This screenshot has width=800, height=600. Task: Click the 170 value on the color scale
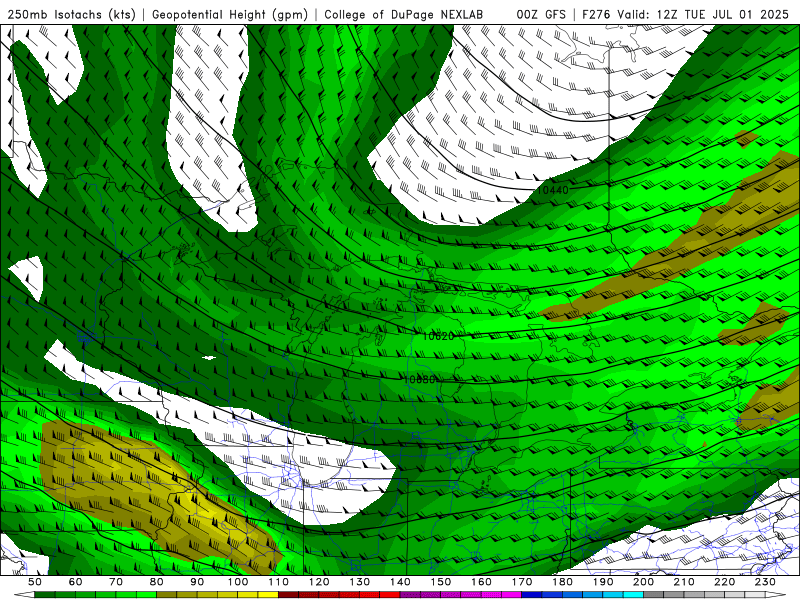pyautogui.click(x=522, y=582)
